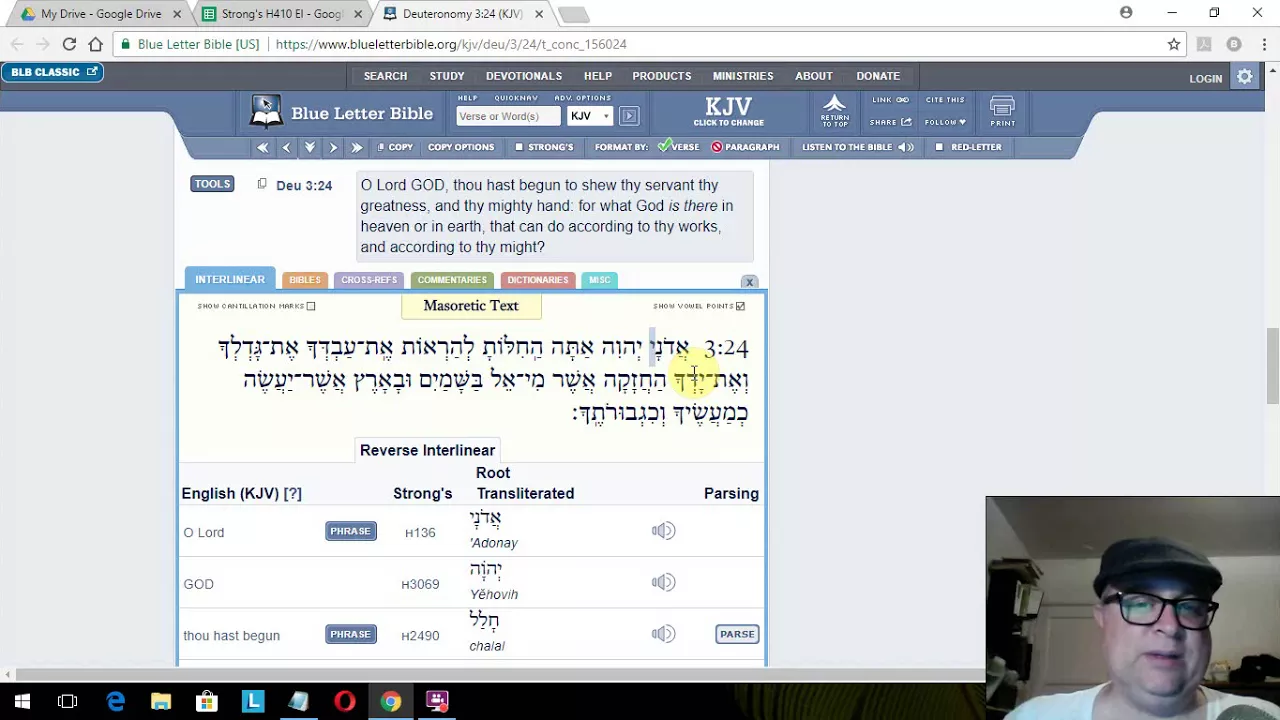Switch to My Drive browser tab
The width and height of the screenshot is (1280, 720).
(x=101, y=14)
